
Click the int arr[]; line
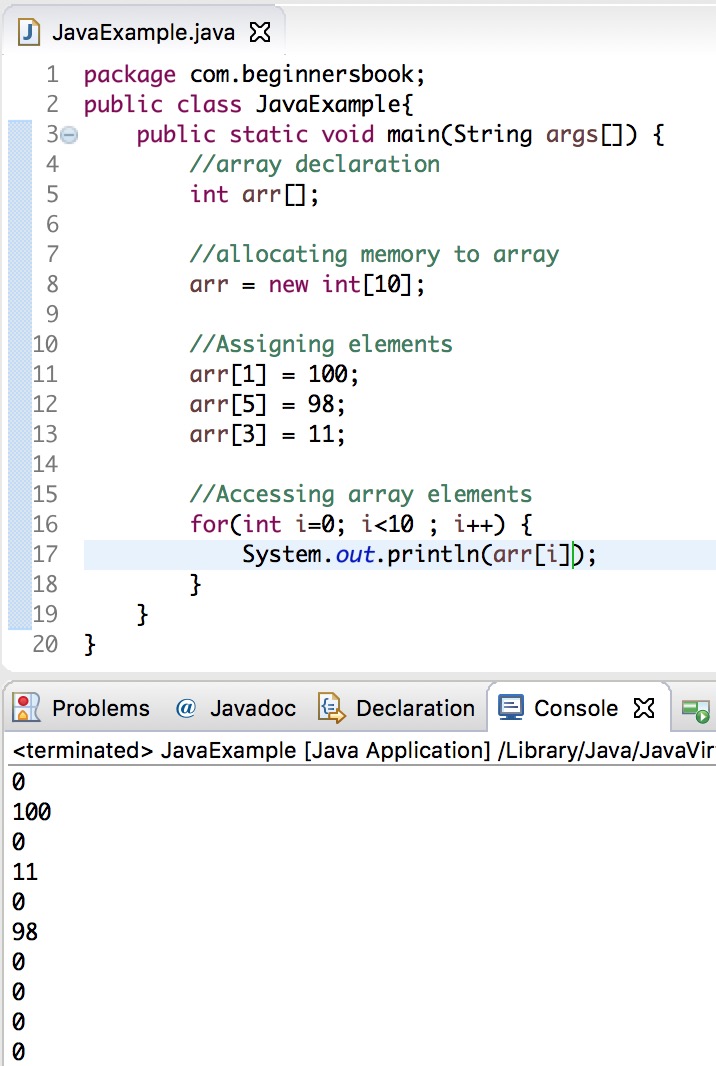[x=254, y=194]
